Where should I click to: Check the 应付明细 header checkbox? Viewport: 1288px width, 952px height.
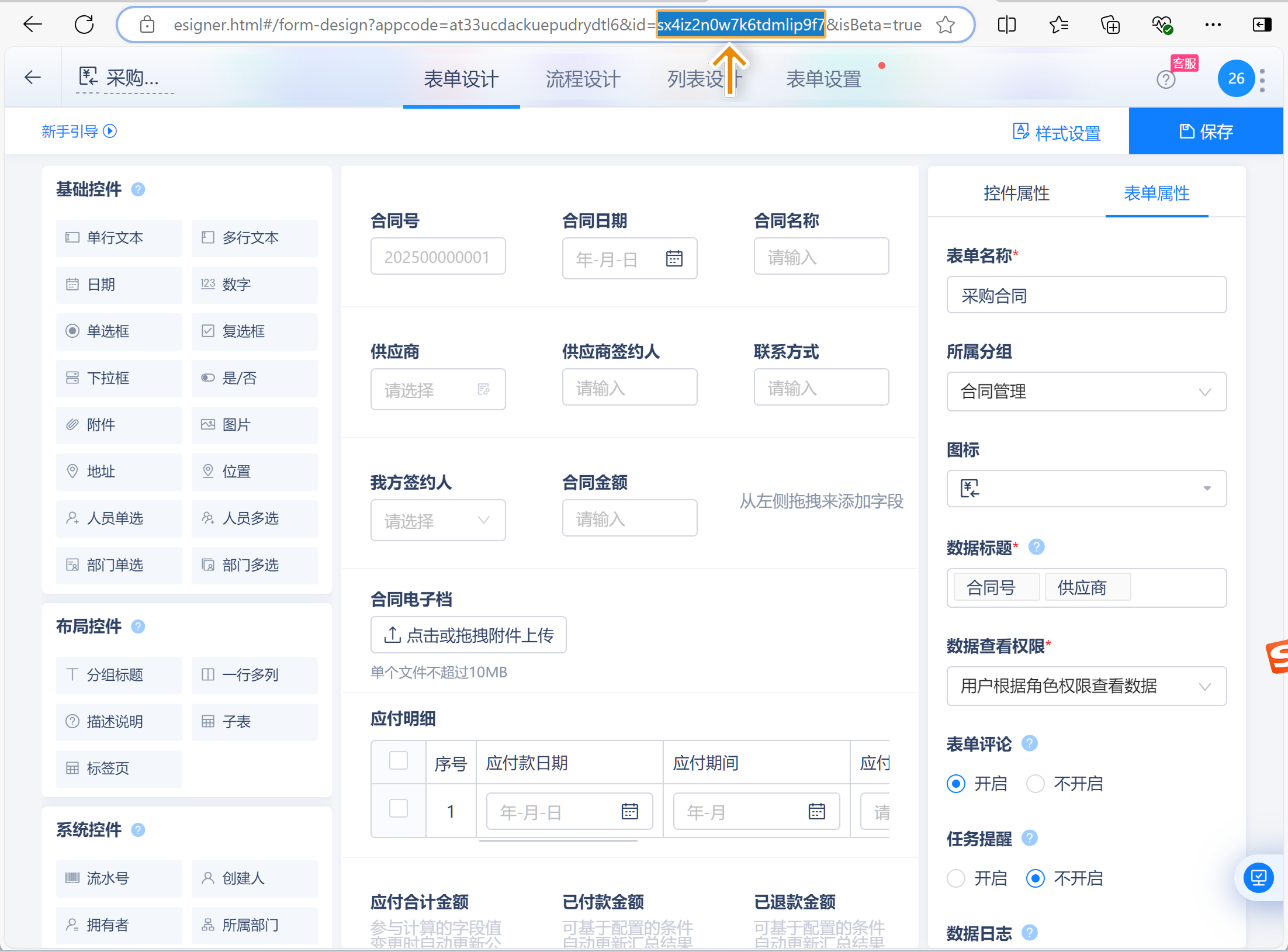[x=398, y=761]
